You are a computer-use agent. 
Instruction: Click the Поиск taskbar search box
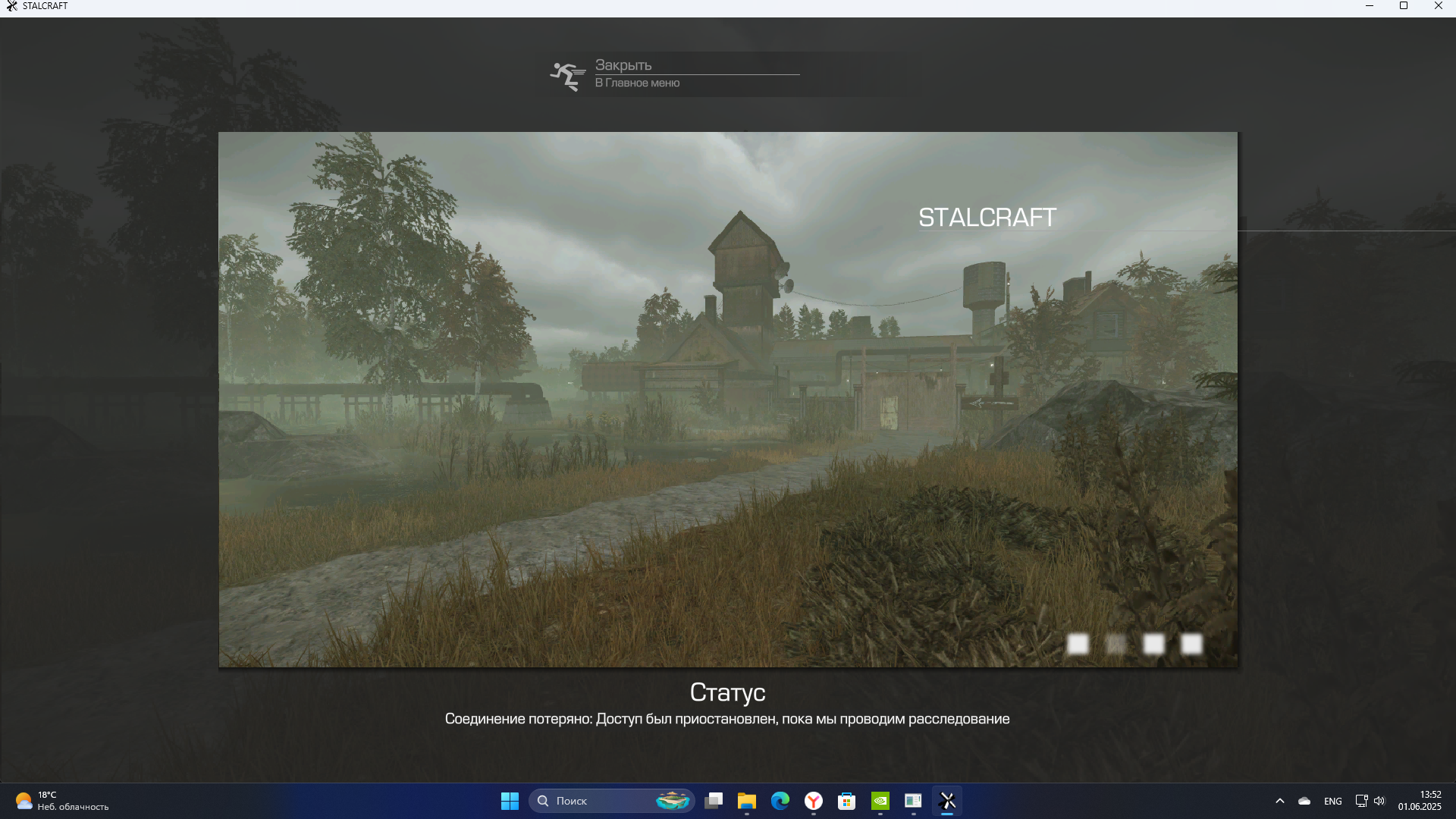[611, 801]
